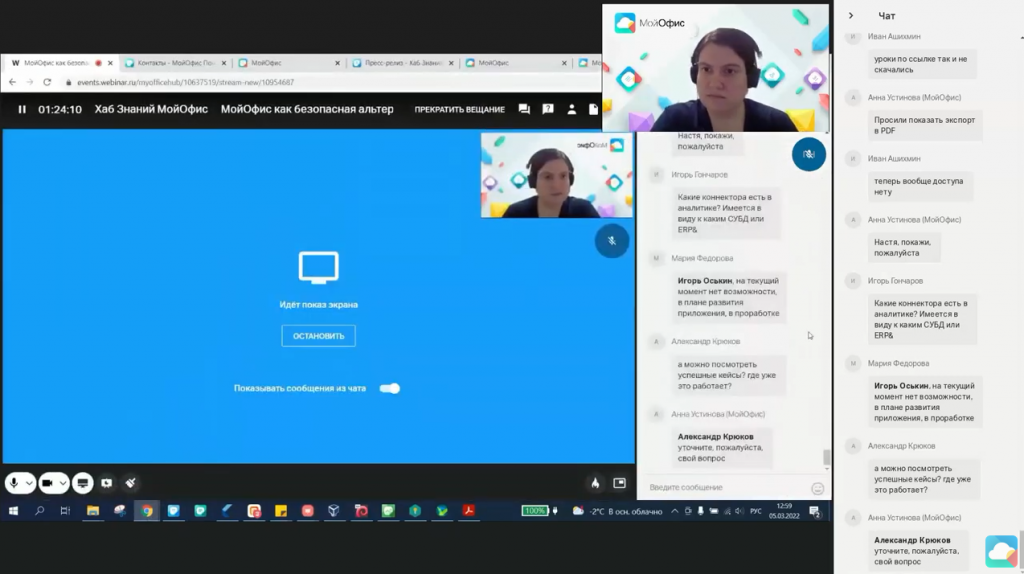
Task: Click the inner chat panel scrollbar
Action: (827, 456)
